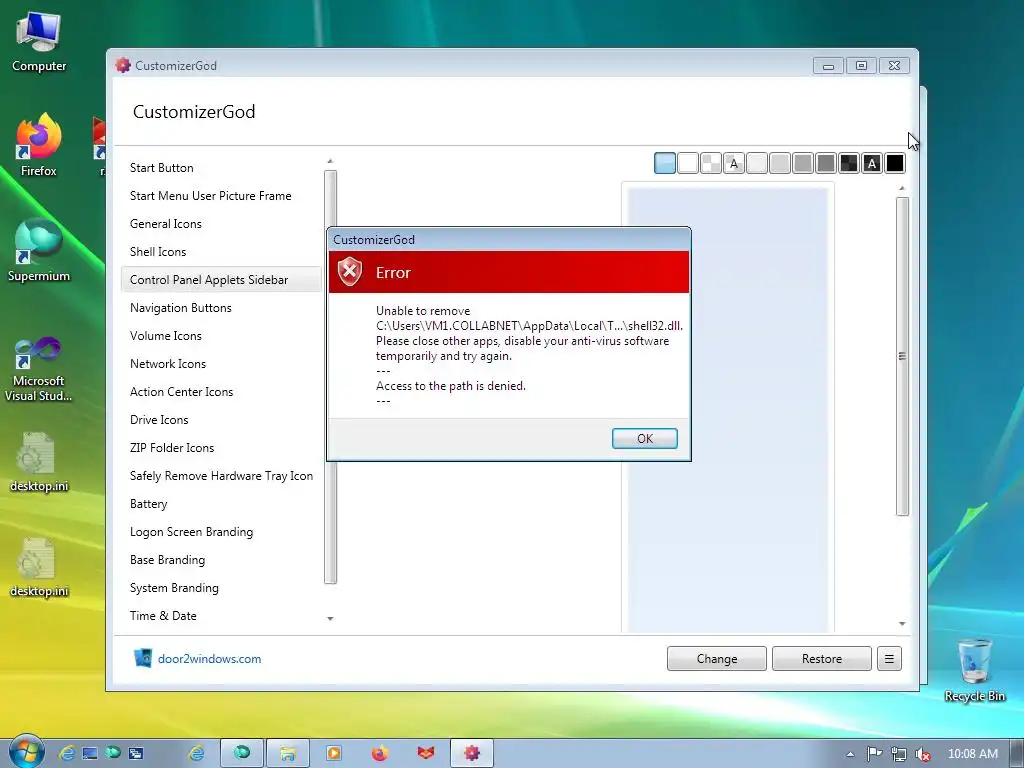Click the red Error shield icon
The width and height of the screenshot is (1024, 768).
click(350, 271)
